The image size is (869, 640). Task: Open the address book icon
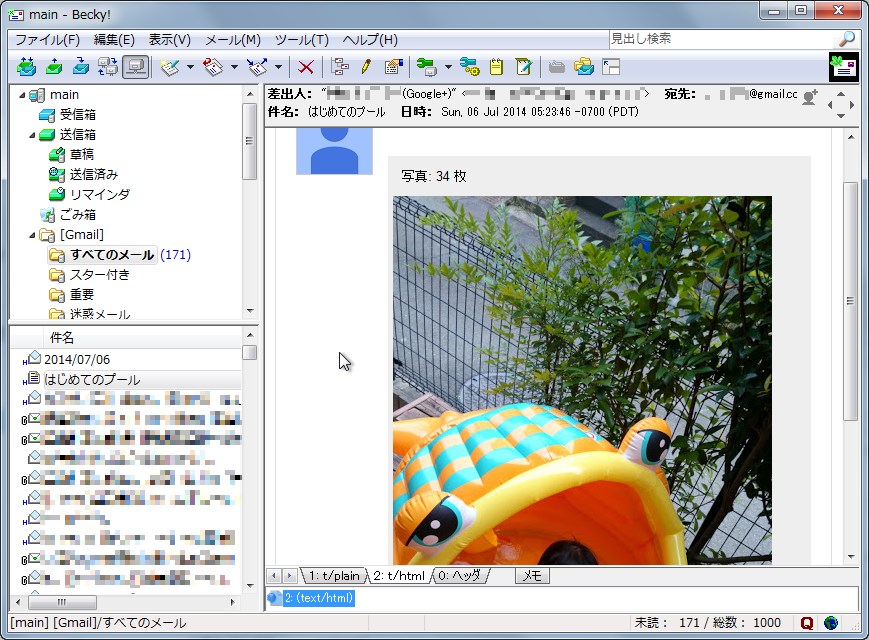[392, 67]
